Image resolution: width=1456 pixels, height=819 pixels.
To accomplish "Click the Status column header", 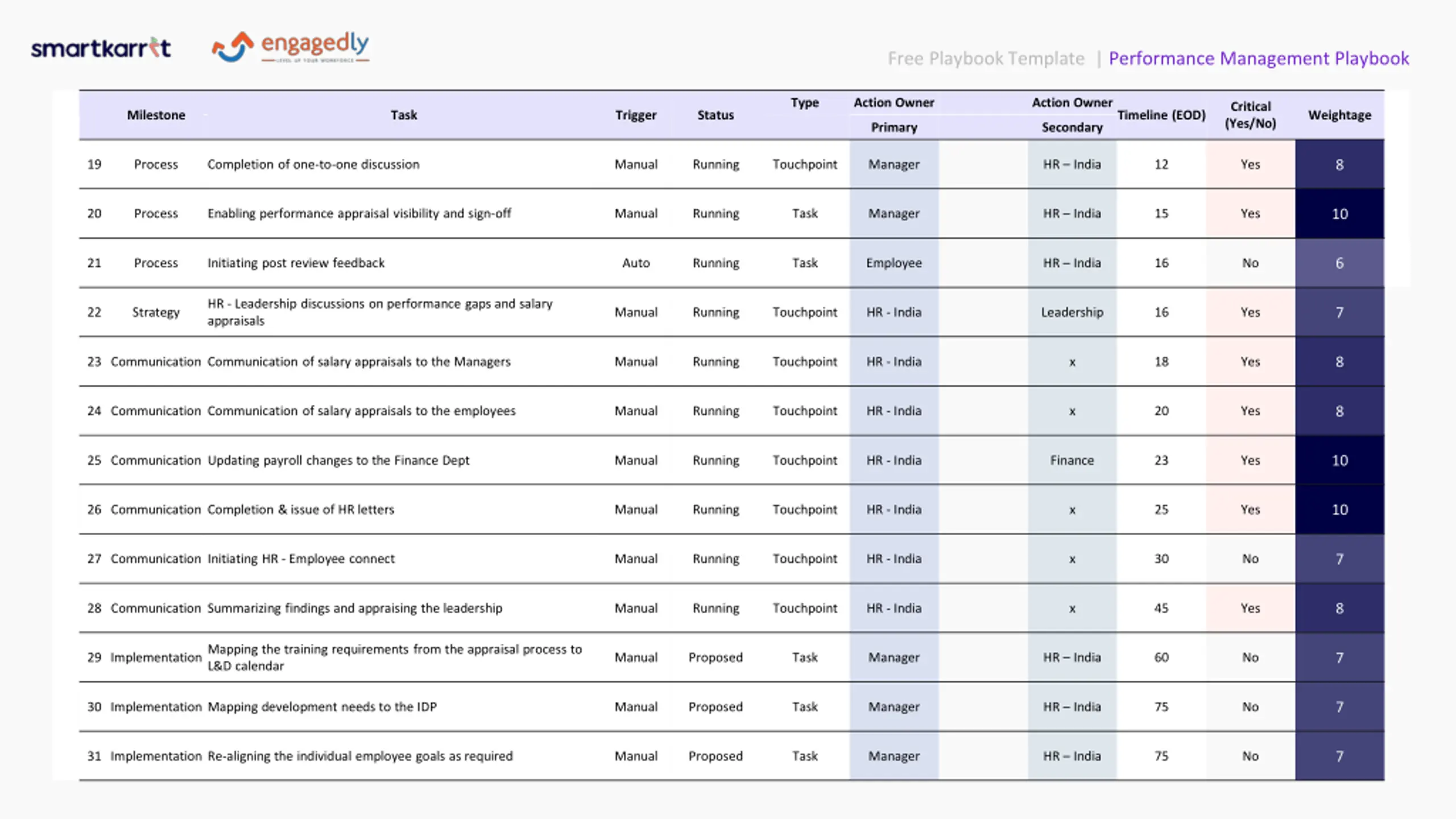I will click(715, 115).
